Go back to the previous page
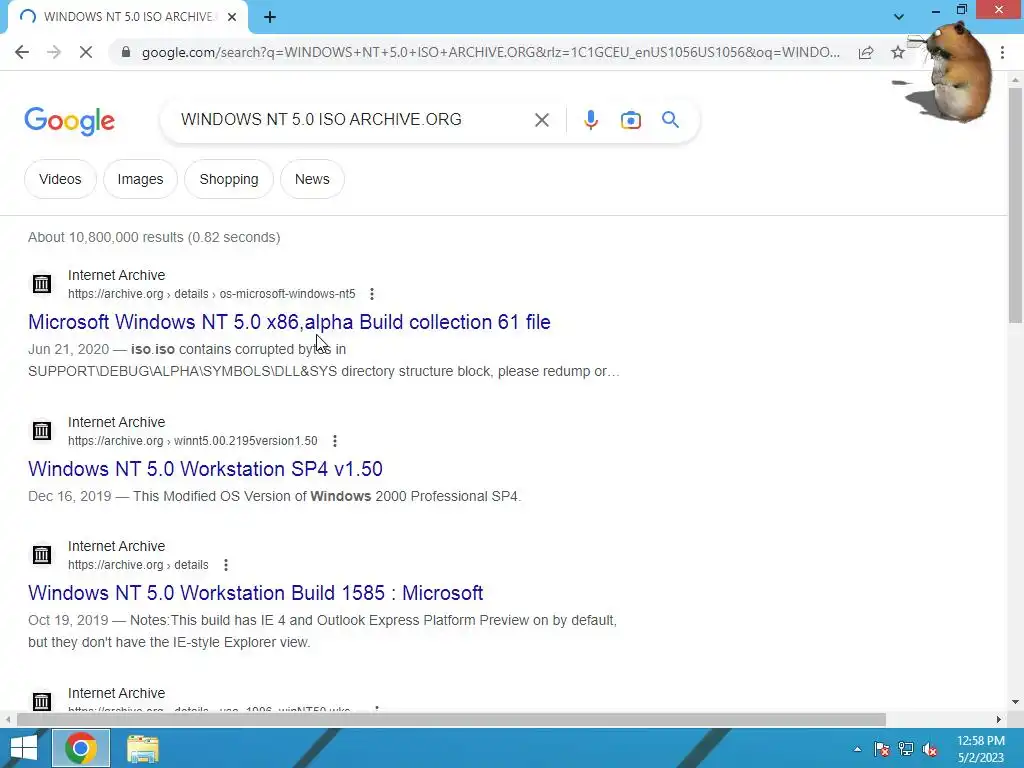The height and width of the screenshot is (768, 1024). point(22,52)
